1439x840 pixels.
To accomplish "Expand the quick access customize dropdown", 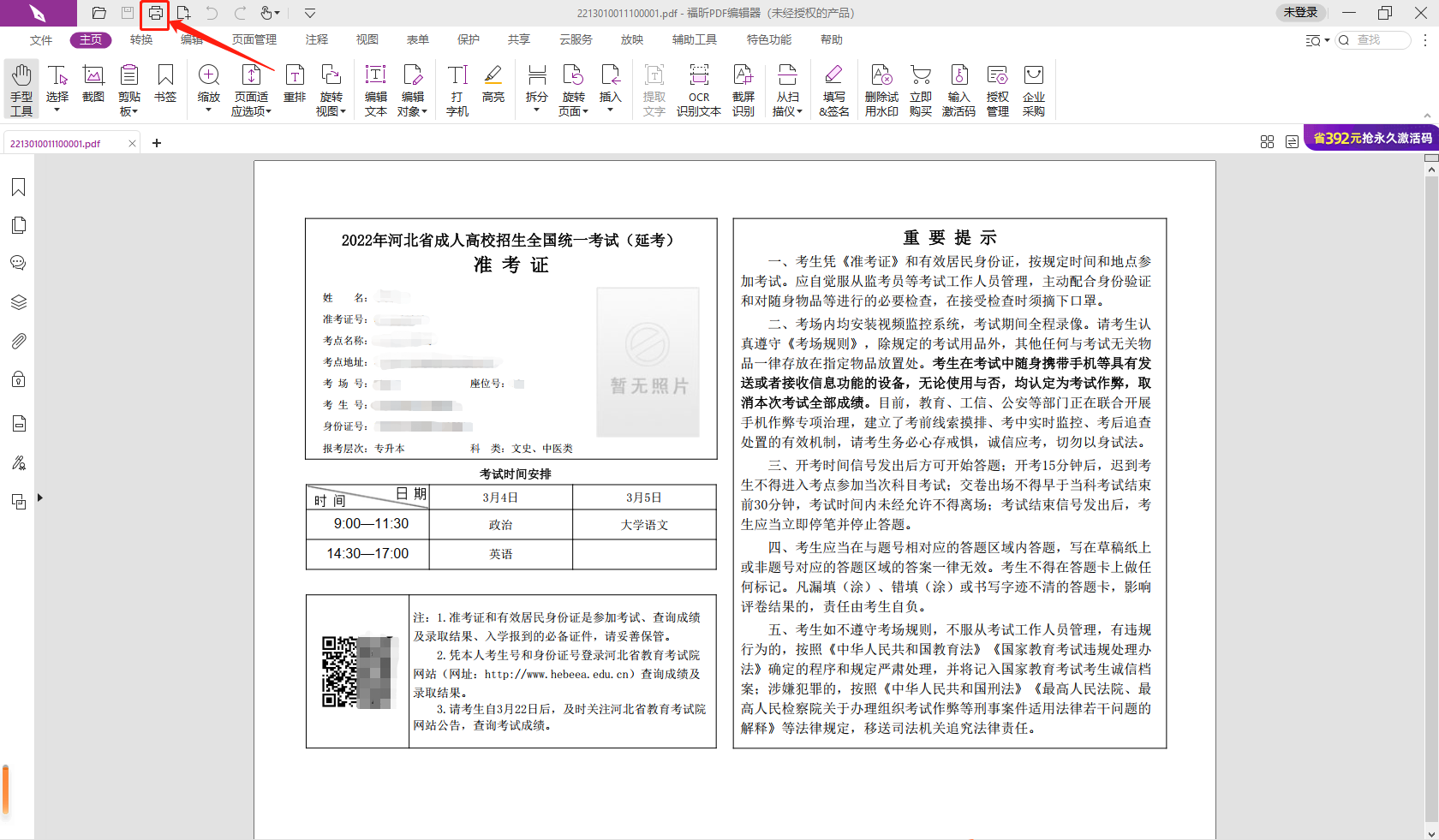I will coord(310,13).
